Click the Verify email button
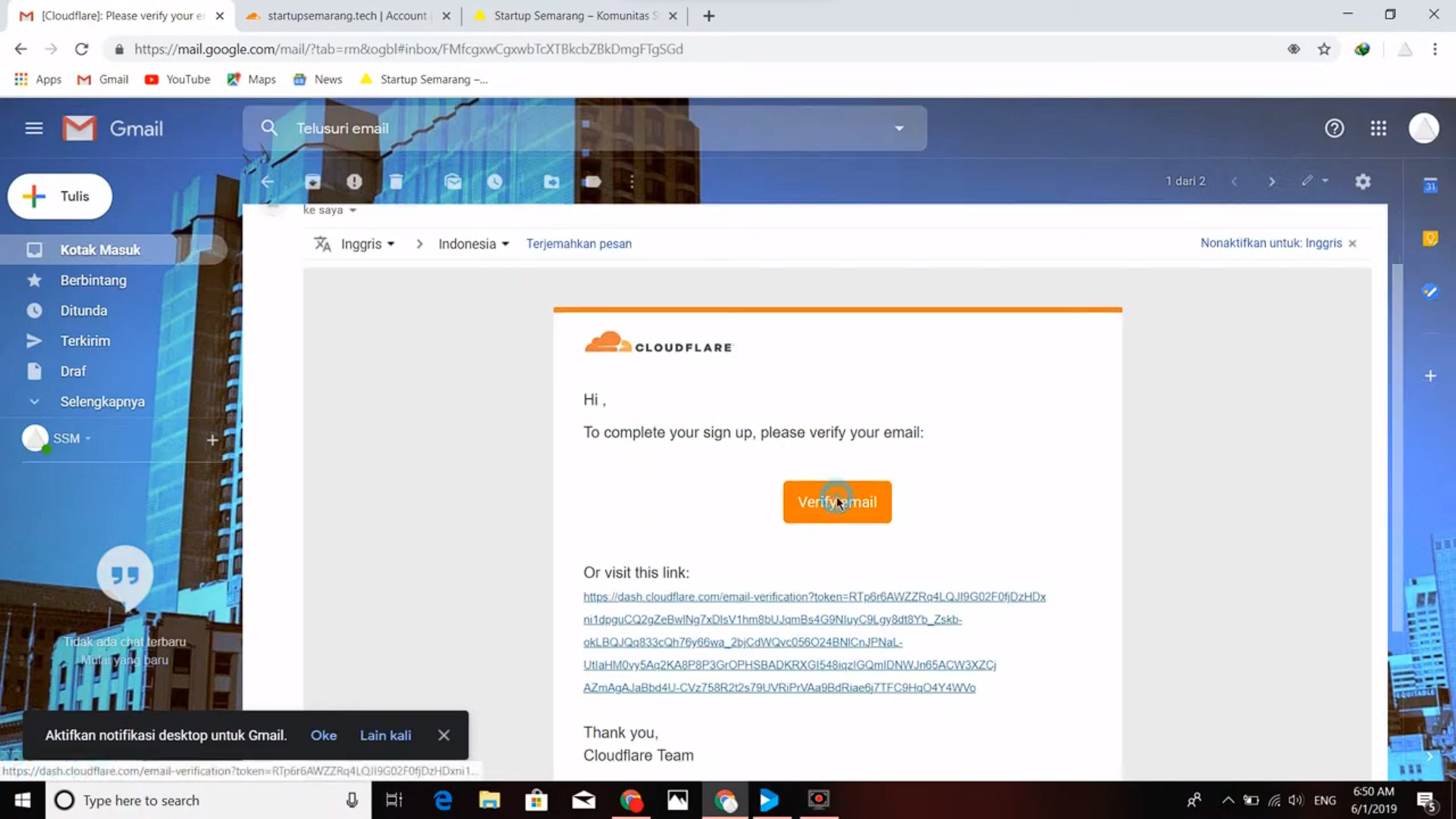 coord(837,502)
